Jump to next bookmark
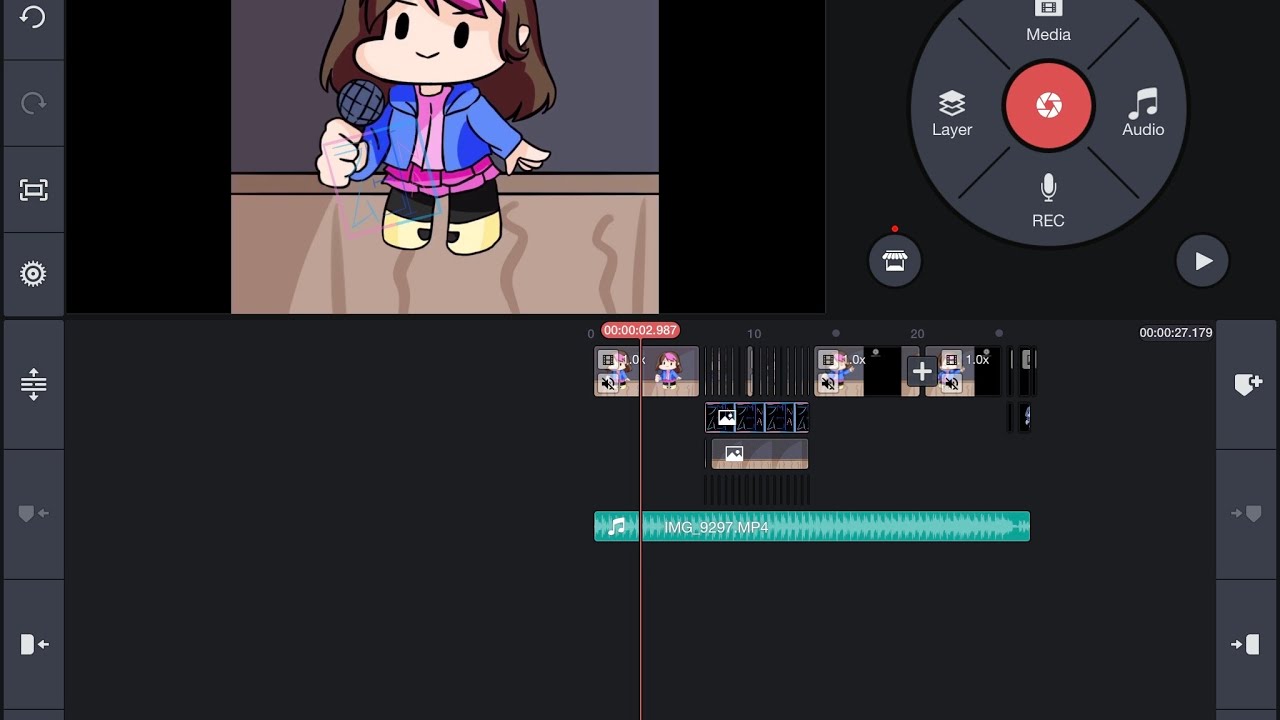The height and width of the screenshot is (720, 1280). tap(1248, 514)
